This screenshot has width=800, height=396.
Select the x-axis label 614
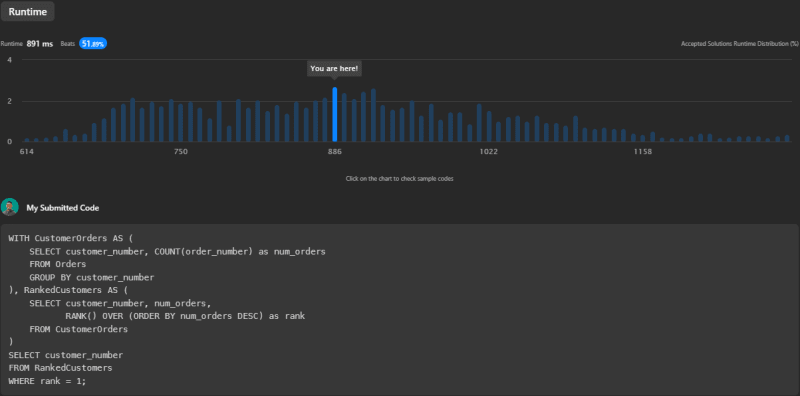(27, 152)
